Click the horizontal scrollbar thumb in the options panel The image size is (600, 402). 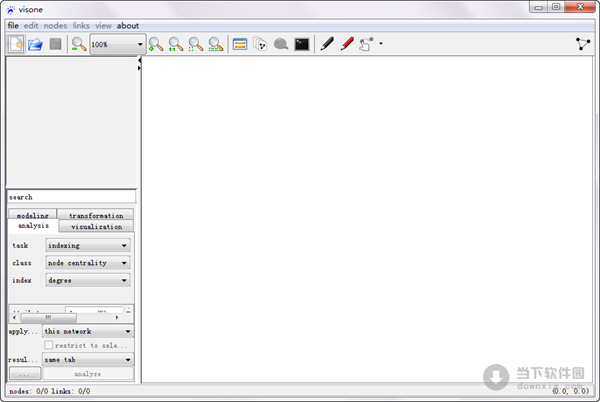[49, 317]
